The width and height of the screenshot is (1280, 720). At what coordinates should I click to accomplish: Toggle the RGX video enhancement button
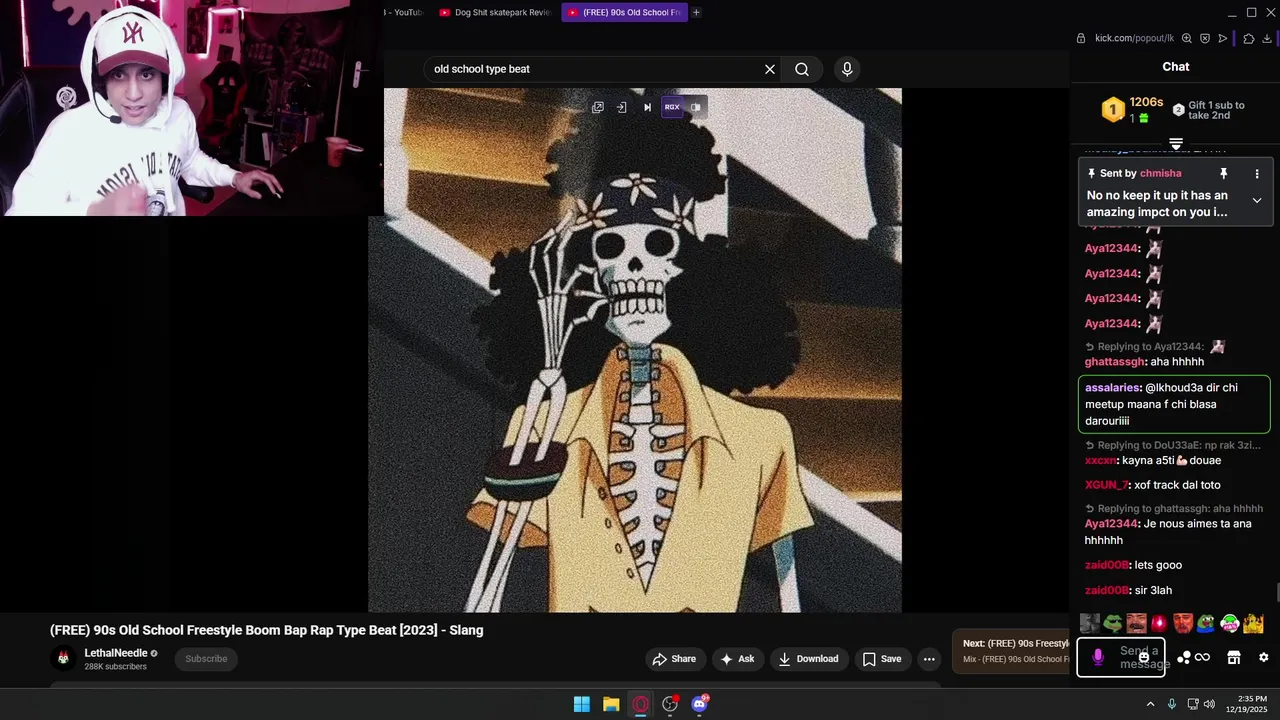coord(672,107)
